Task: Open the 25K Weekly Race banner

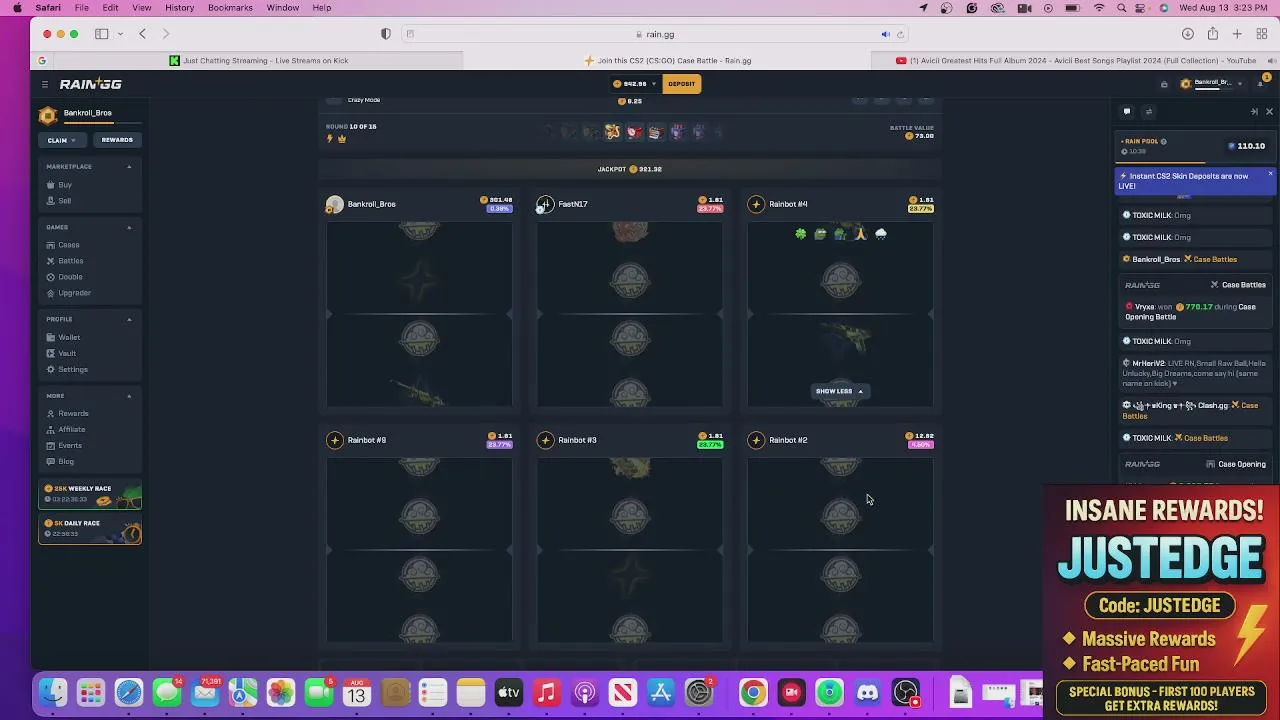Action: tap(90, 494)
